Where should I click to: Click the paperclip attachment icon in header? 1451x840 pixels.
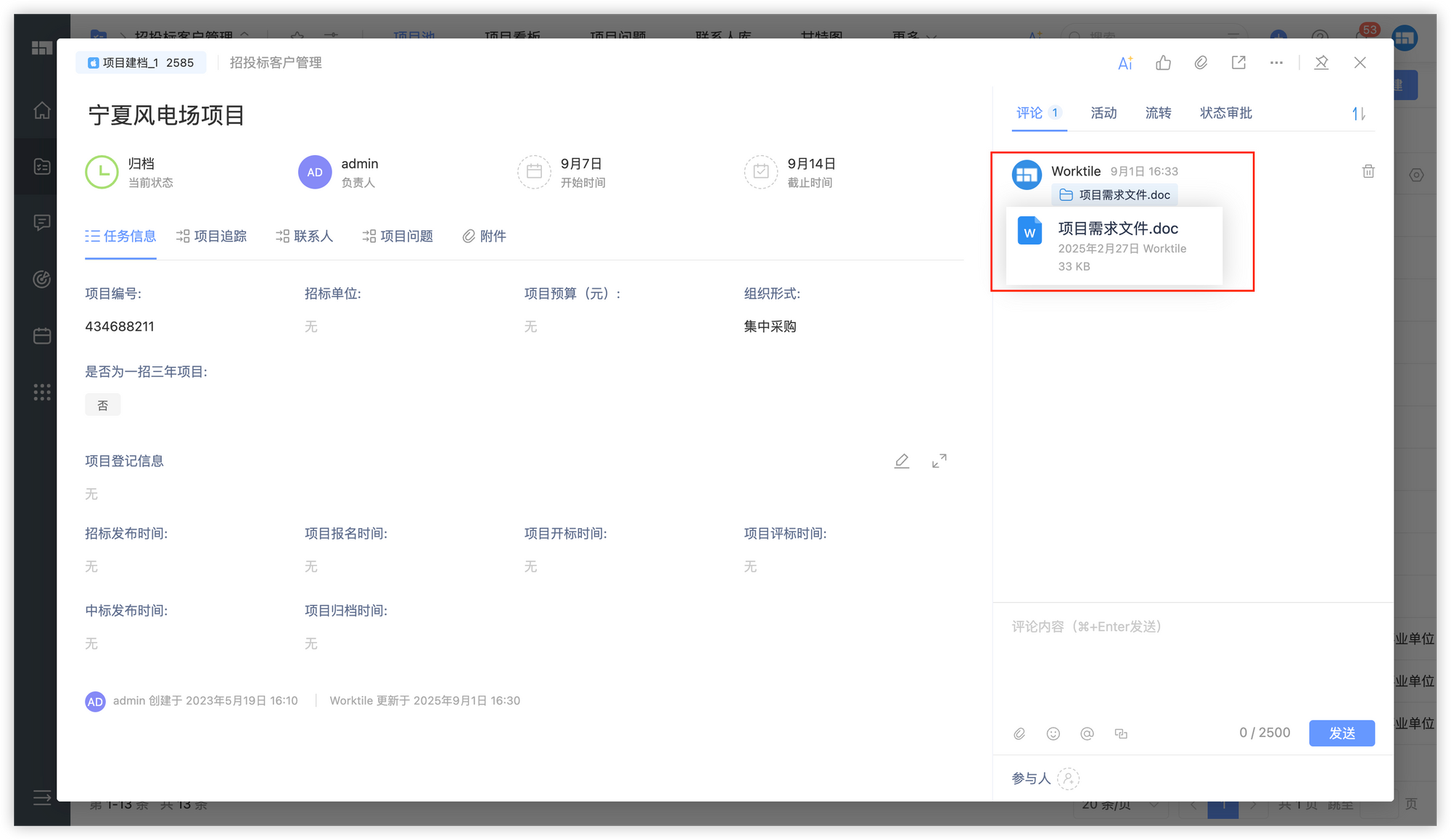pyautogui.click(x=1201, y=63)
